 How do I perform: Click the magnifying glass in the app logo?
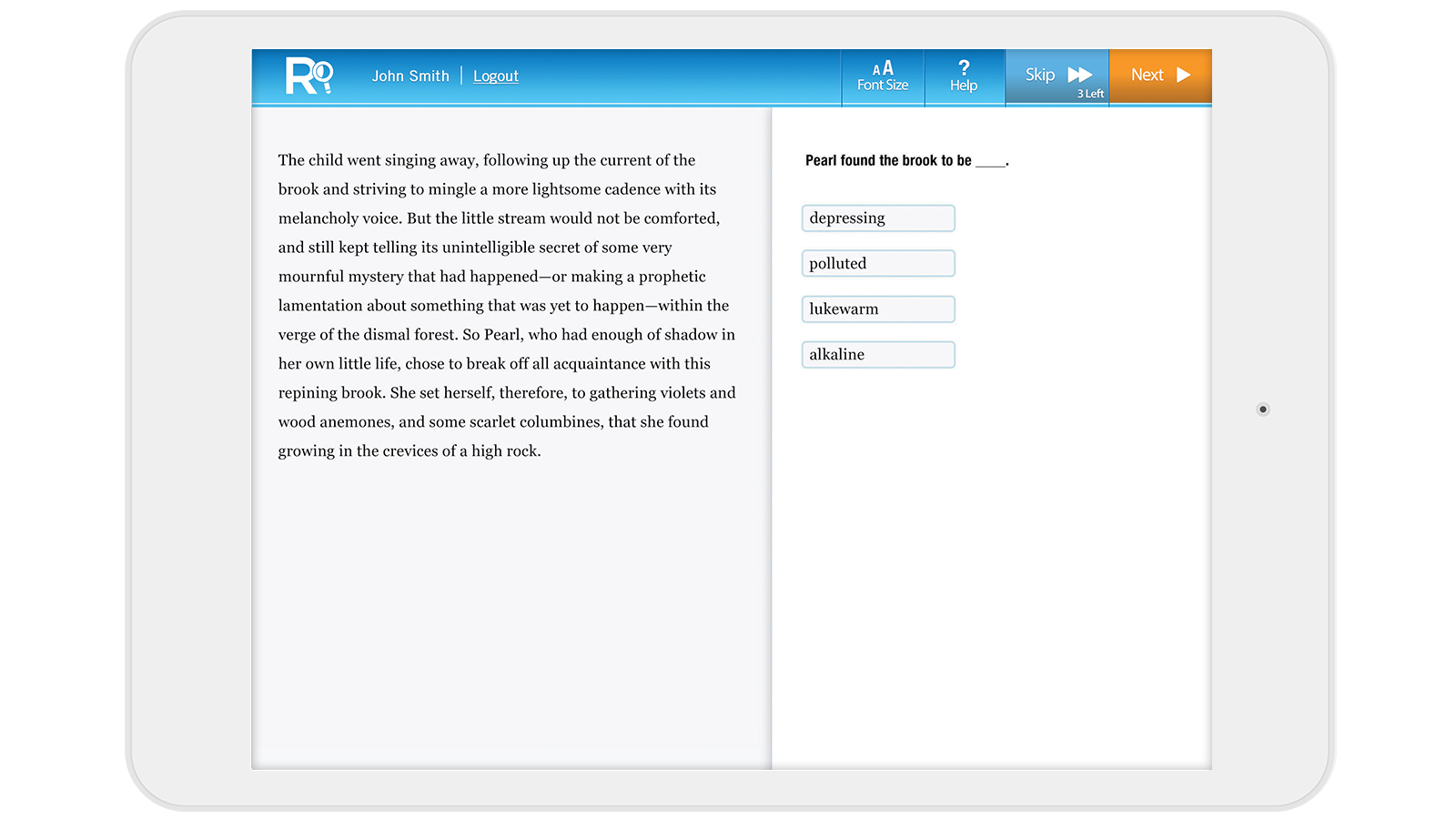[322, 71]
